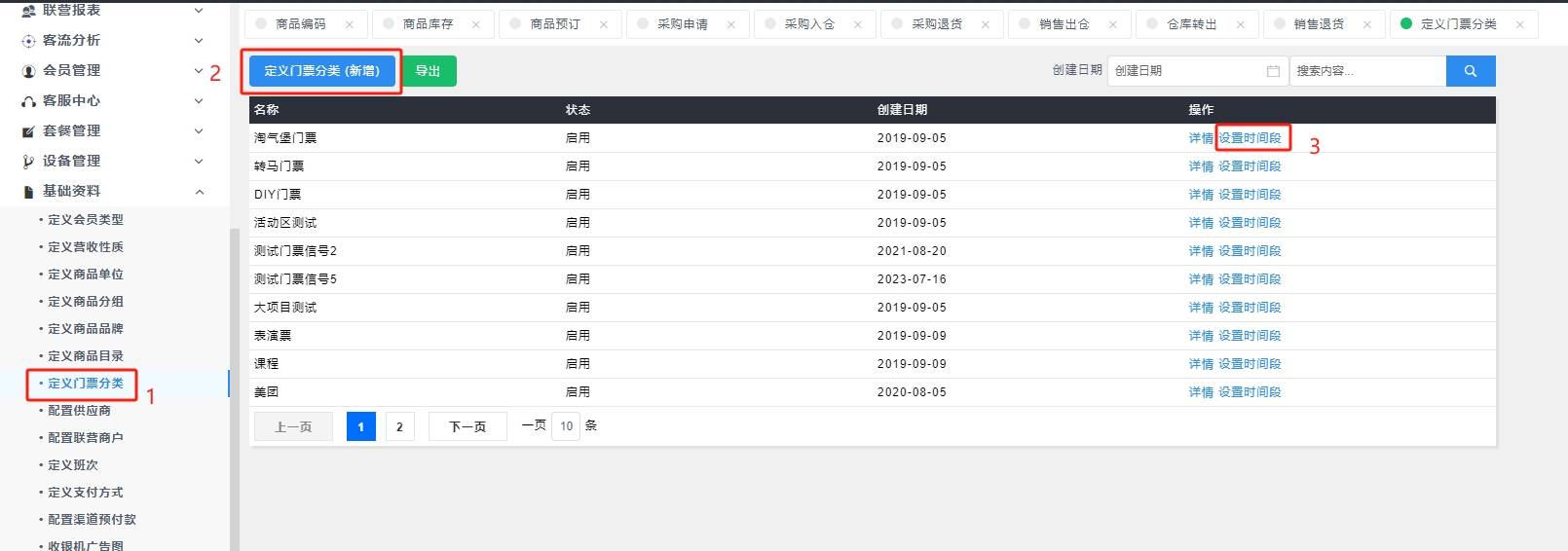
Task: Expand the 联营报表 menu chevron
Action: point(199,11)
